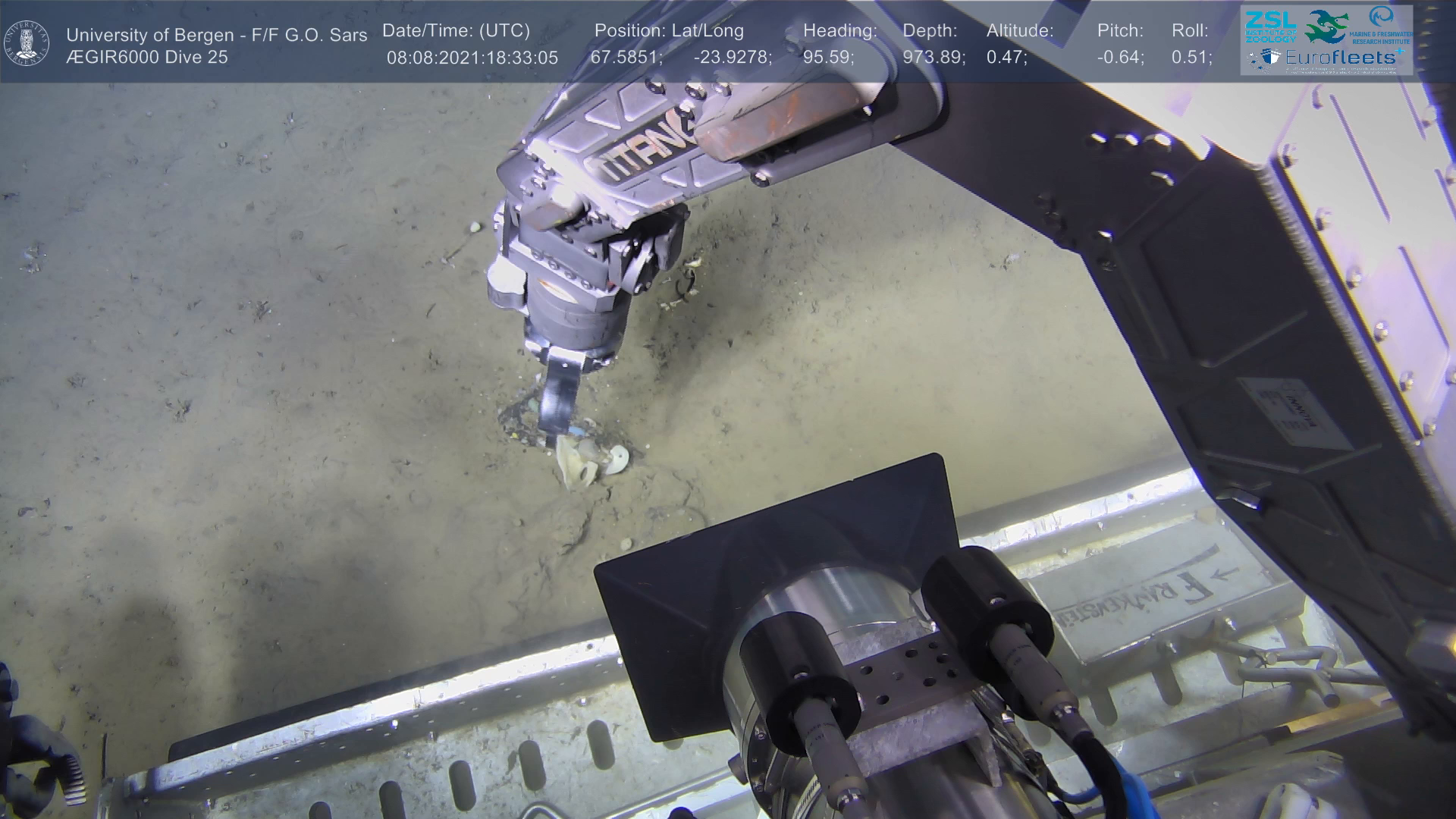Click the timestamp value 08:08:2021:18:33:05
The width and height of the screenshot is (1456, 819).
[x=472, y=58]
